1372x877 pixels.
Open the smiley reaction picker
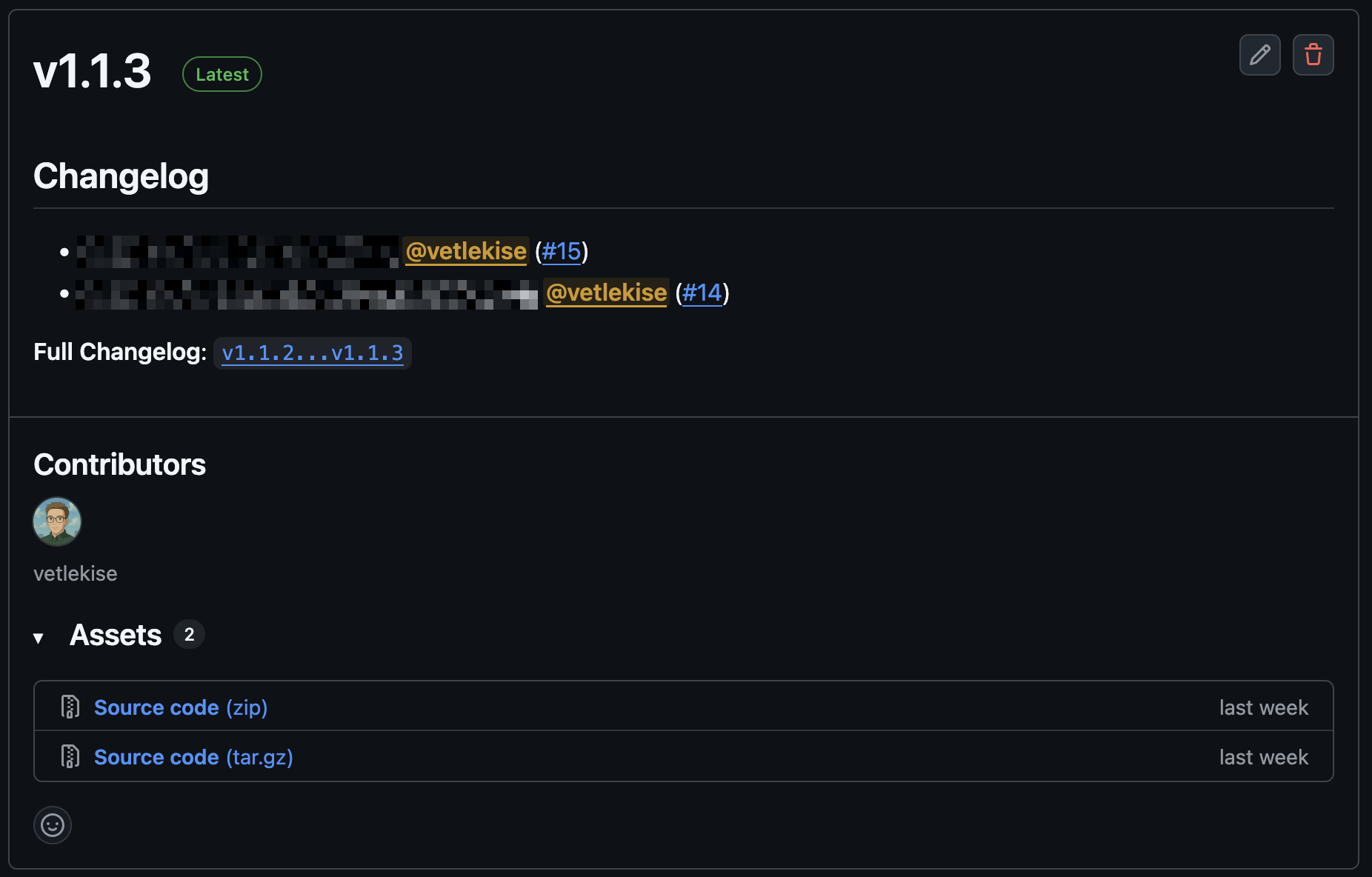(x=53, y=824)
